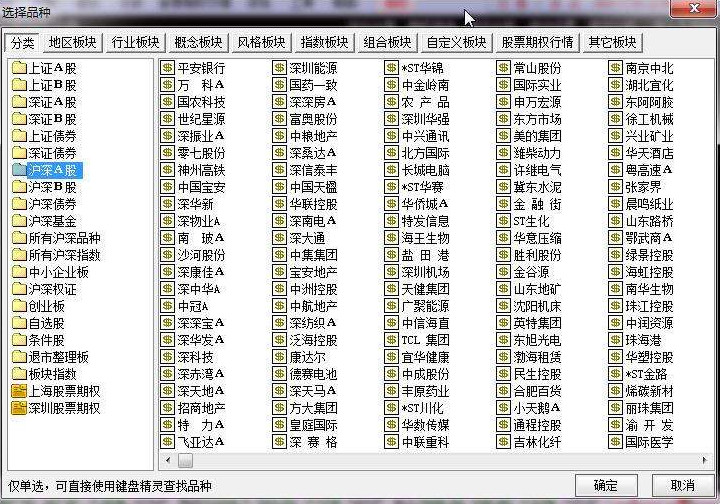Click the stock icon beside 徐工机械
This screenshot has width=720, height=504.
point(615,119)
